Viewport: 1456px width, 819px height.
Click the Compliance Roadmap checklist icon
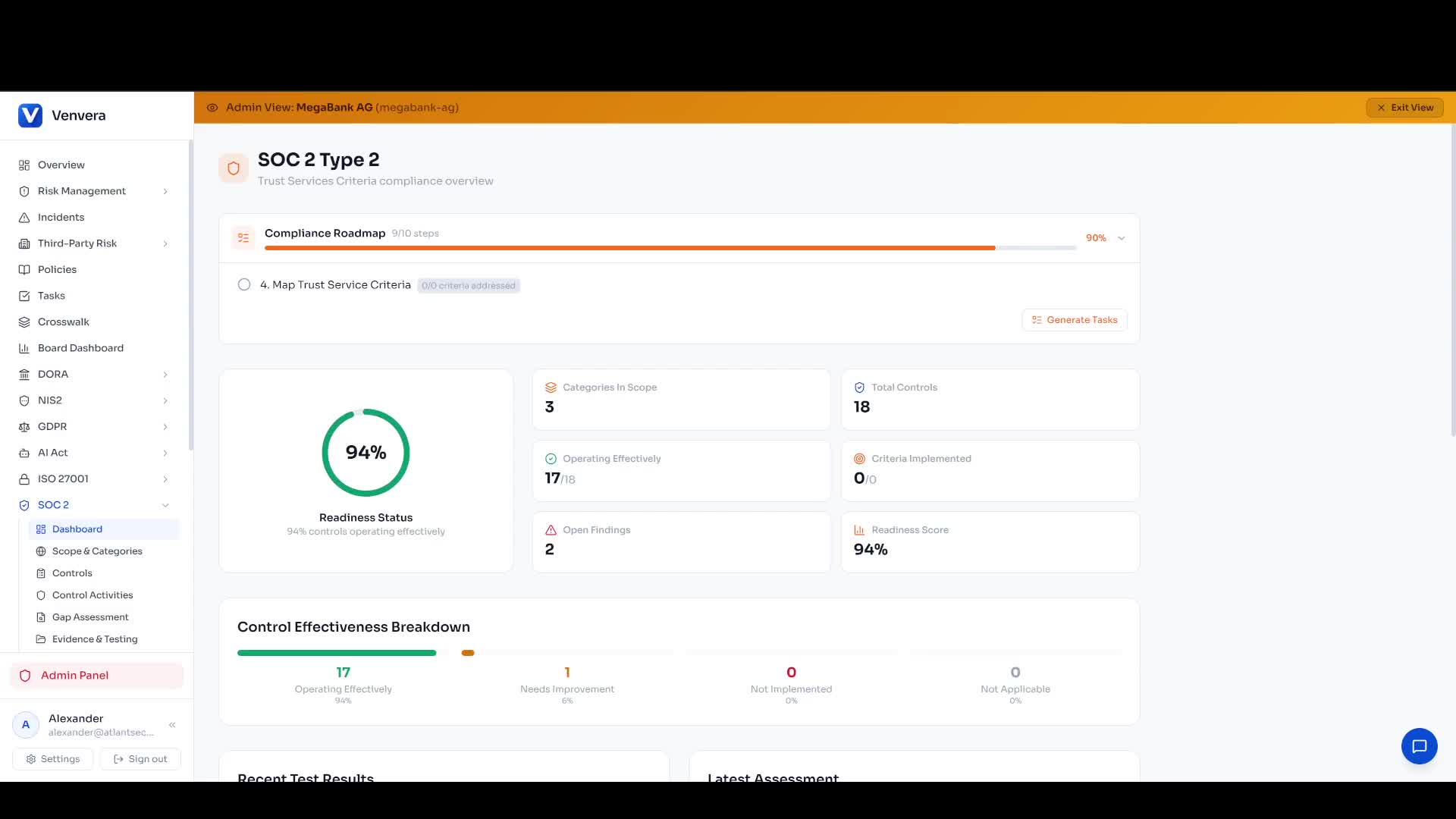pos(243,238)
